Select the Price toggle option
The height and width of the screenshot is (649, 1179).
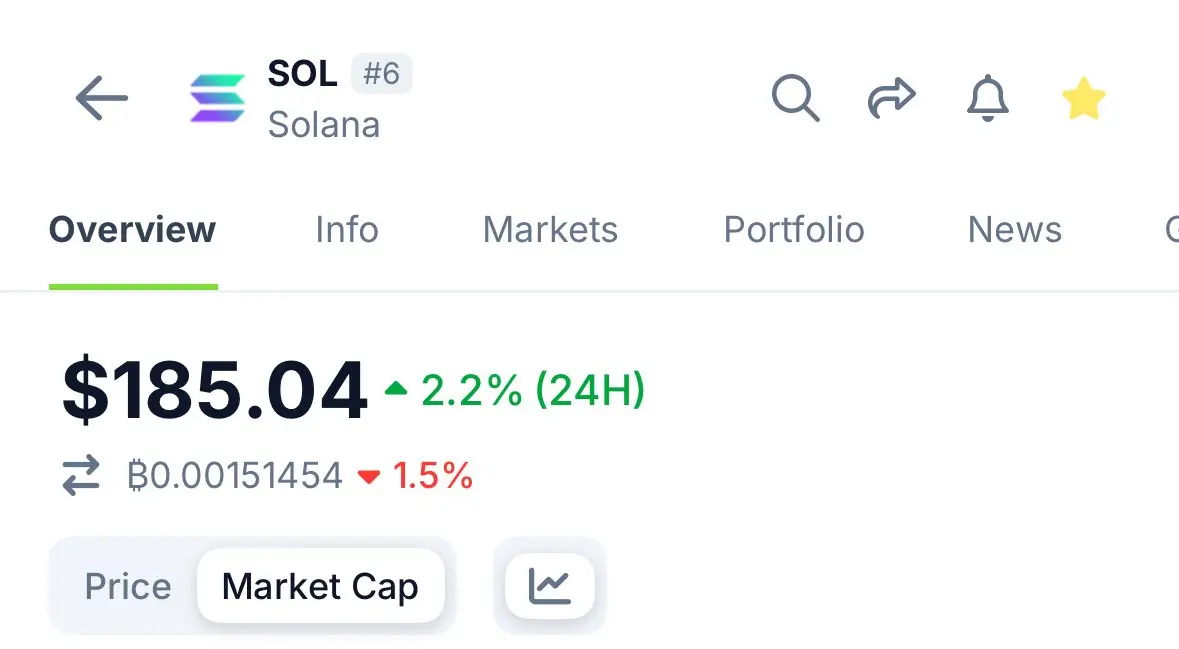pyautogui.click(x=128, y=586)
